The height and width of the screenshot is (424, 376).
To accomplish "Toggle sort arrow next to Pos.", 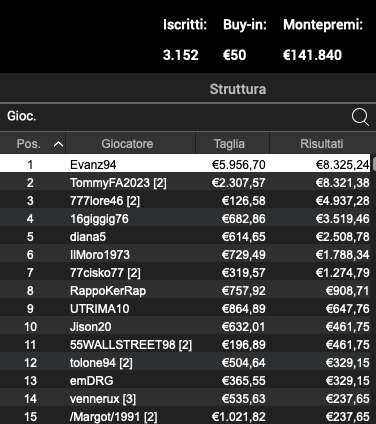I will (x=58, y=144).
